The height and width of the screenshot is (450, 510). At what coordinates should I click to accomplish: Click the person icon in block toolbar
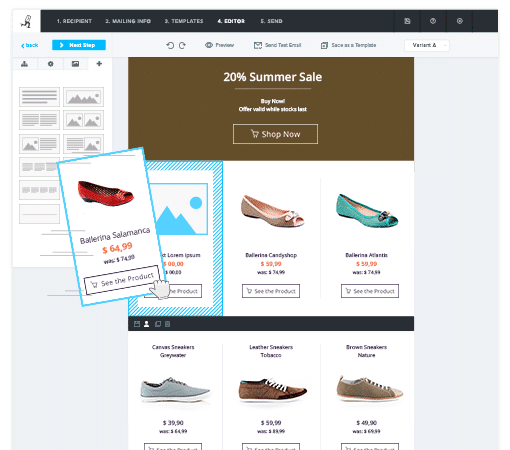pyautogui.click(x=147, y=324)
